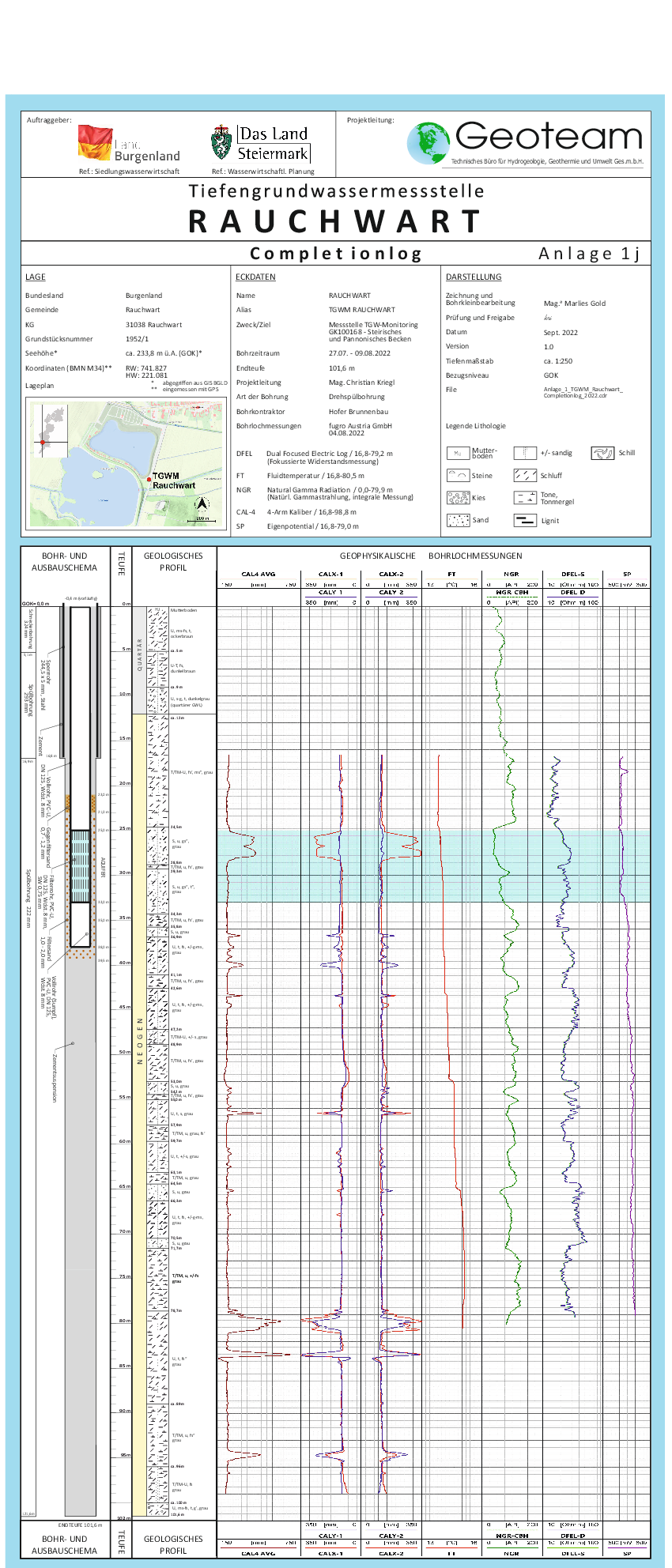This screenshot has width=672, height=1568.
Task: Select the +/- sandig legend symbol
Action: tap(525, 453)
